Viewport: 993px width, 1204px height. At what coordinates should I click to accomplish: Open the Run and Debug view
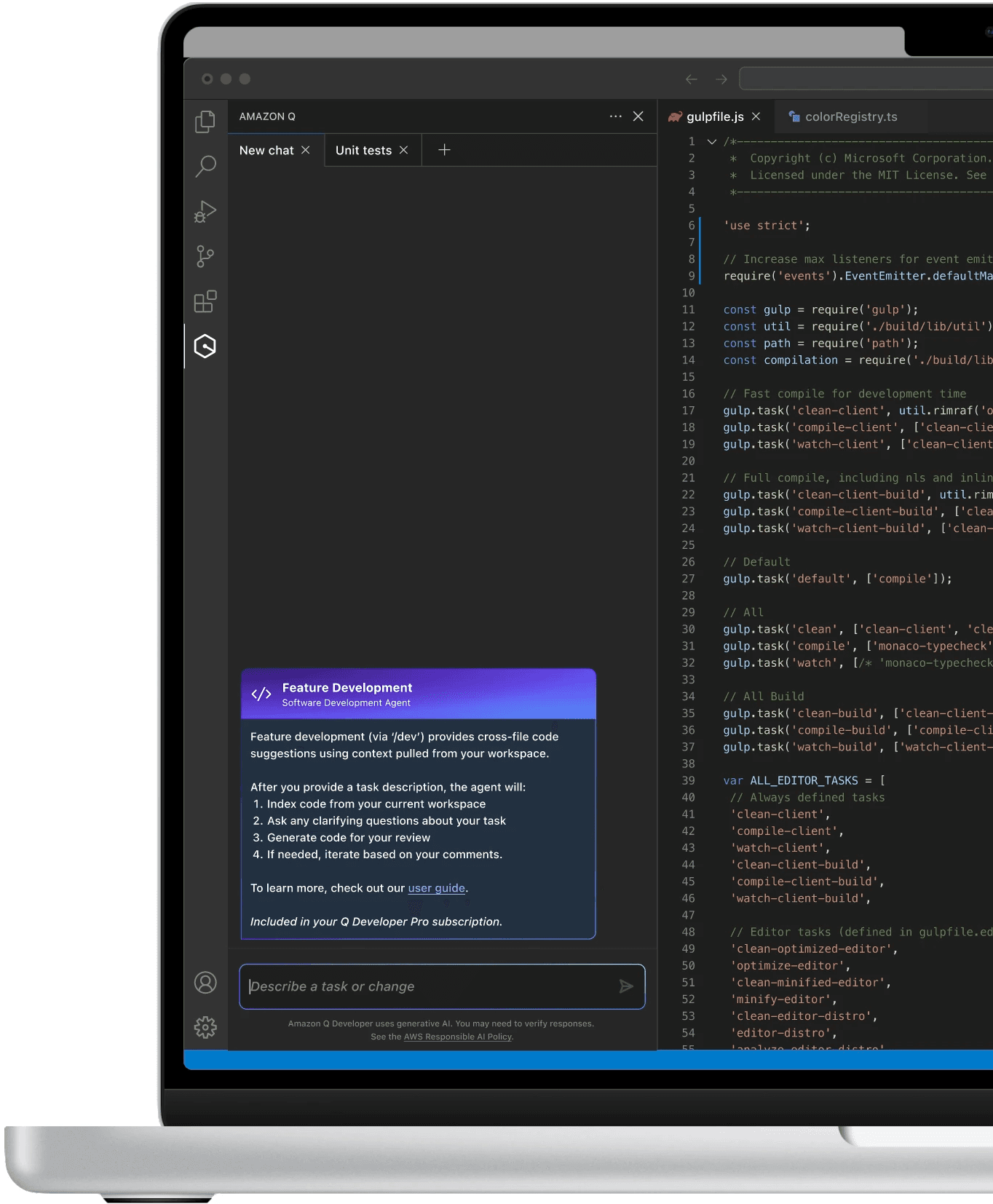[x=205, y=212]
